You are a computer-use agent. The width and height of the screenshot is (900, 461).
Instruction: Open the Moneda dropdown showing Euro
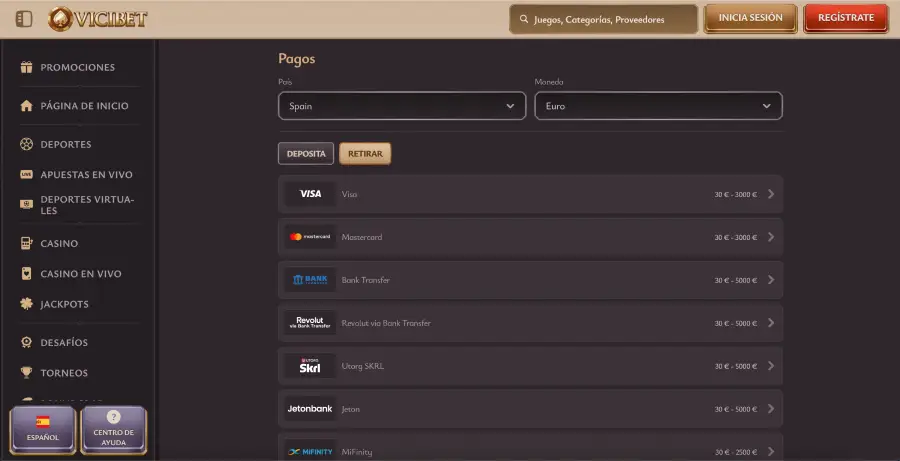[x=658, y=106]
